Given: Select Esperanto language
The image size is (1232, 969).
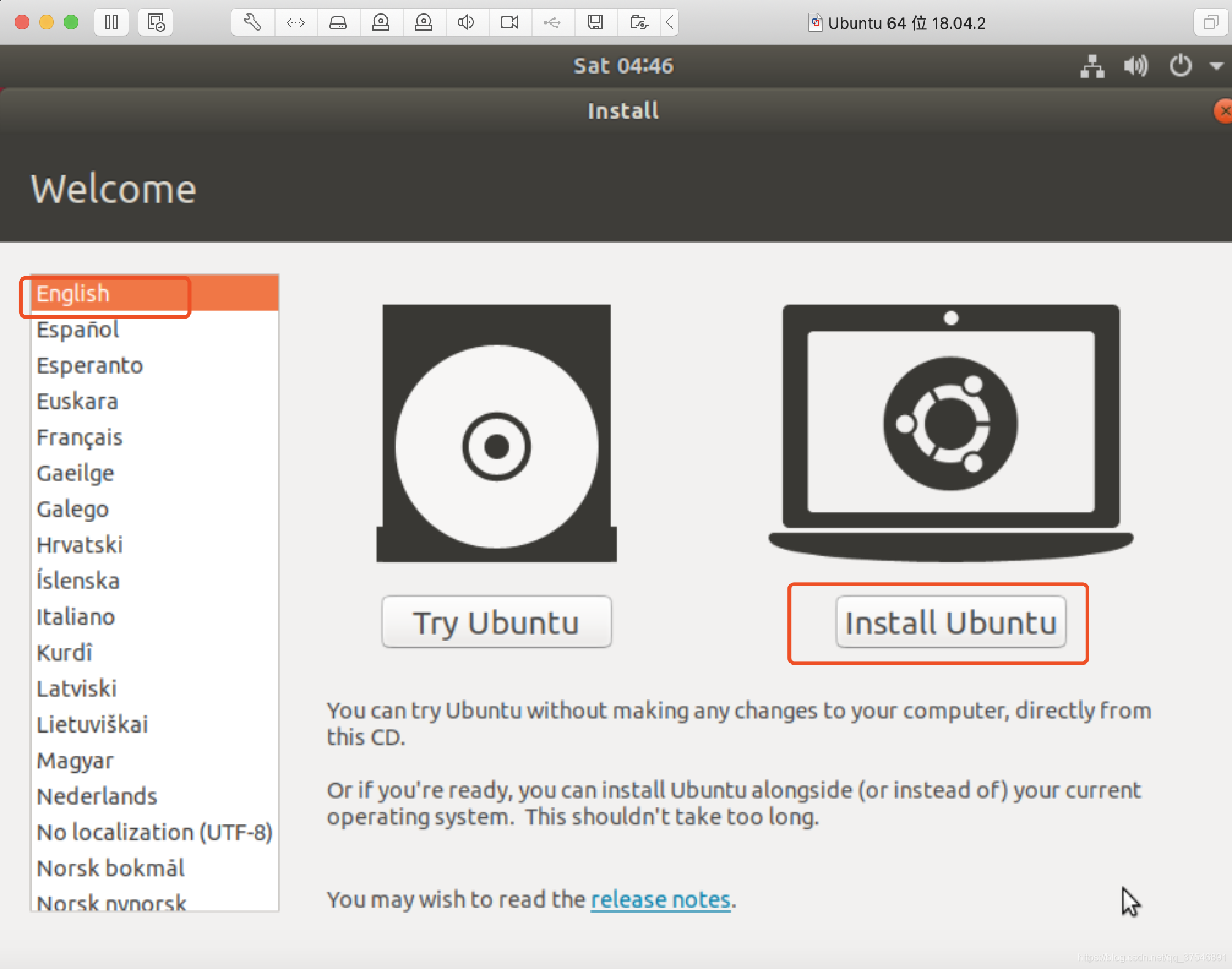Looking at the screenshot, I should (x=155, y=365).
